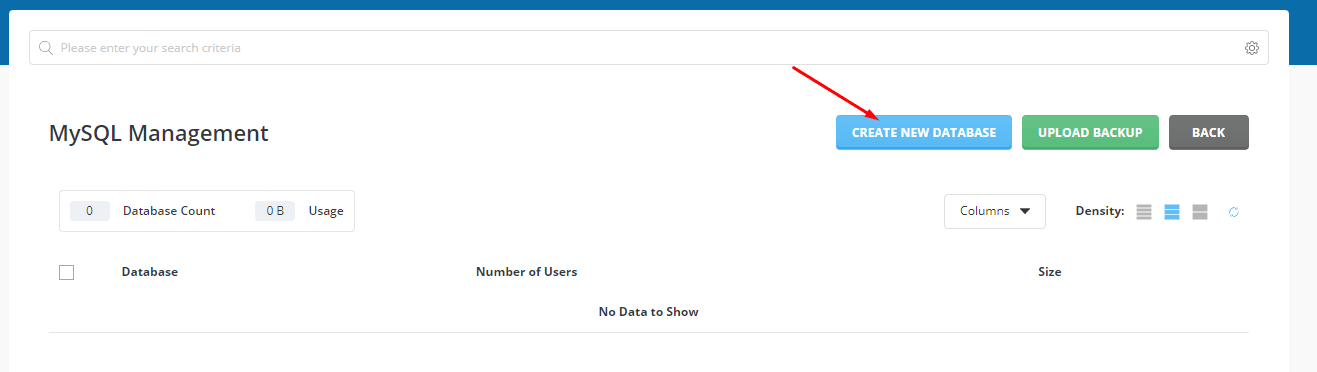Click the MySQL Management heading
Viewport: 1317px width, 372px height.
point(159,133)
